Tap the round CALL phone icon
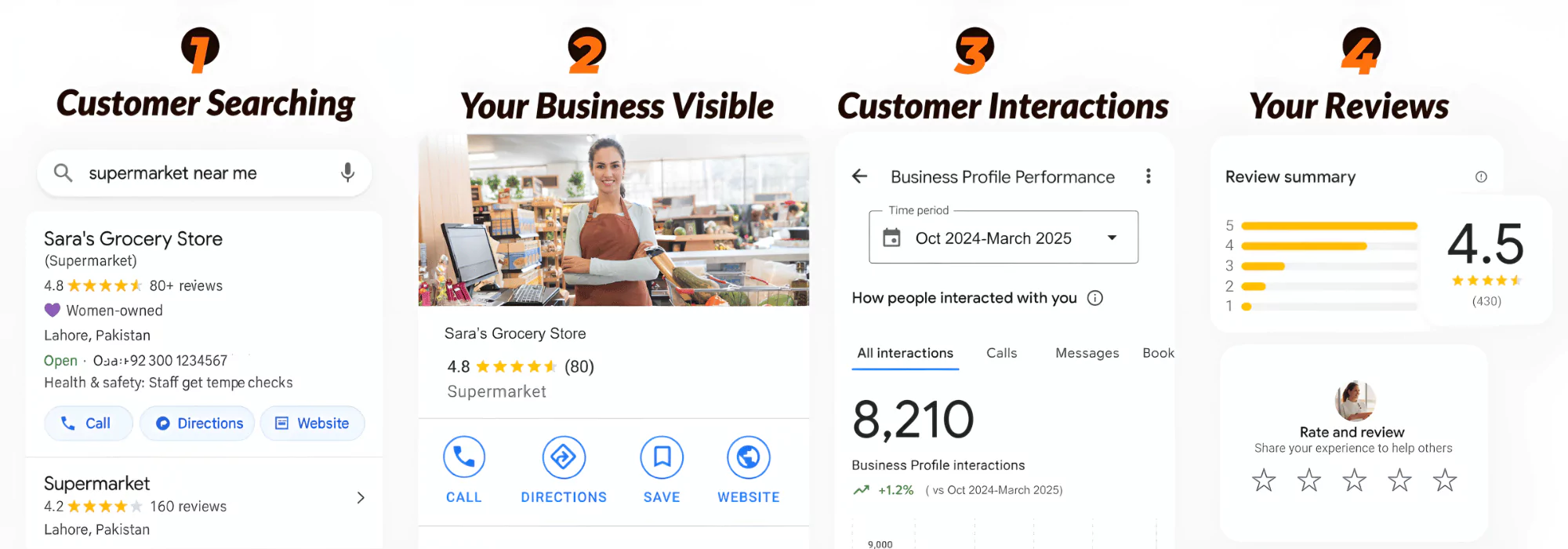The width and height of the screenshot is (1568, 549). click(464, 457)
